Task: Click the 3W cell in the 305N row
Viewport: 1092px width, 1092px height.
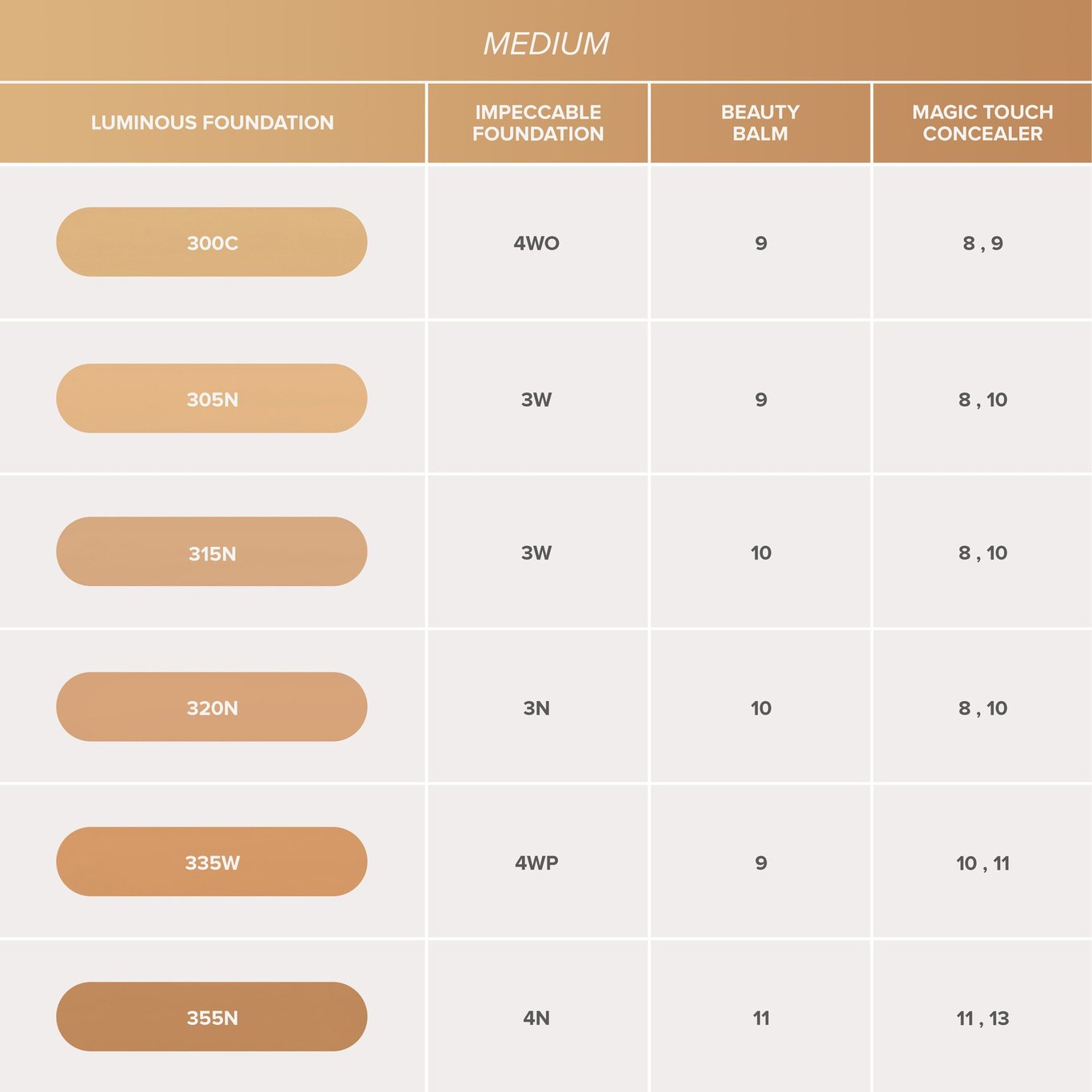Action: click(536, 400)
